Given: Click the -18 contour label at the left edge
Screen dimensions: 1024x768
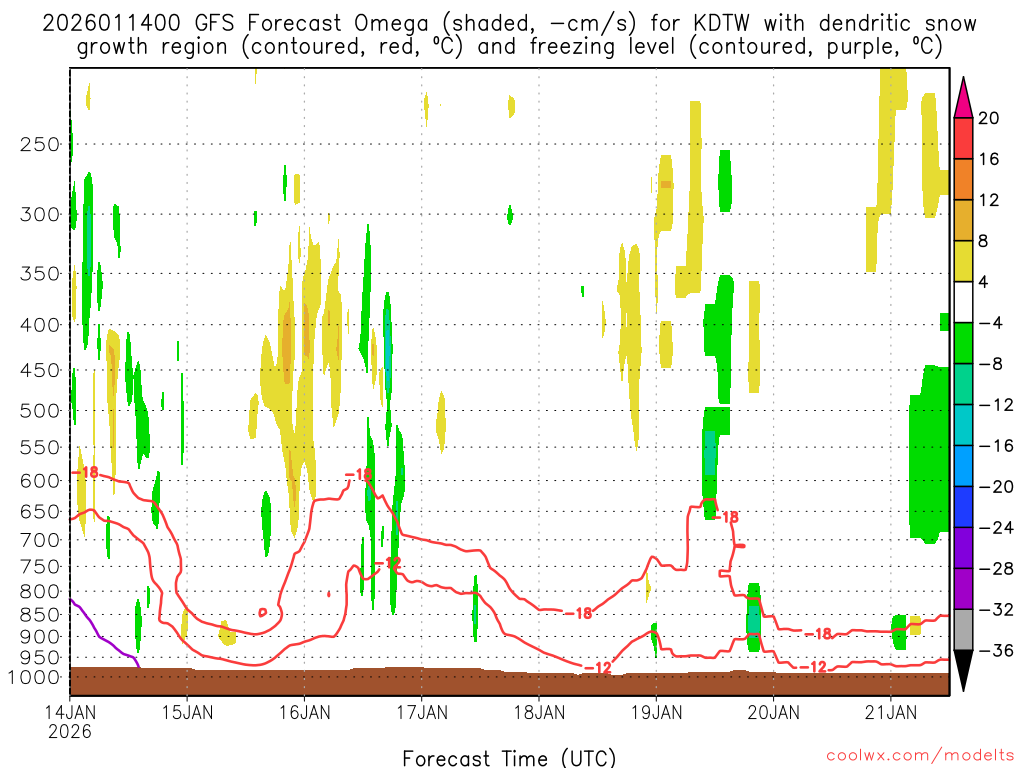Looking at the screenshot, I should pyautogui.click(x=85, y=472).
